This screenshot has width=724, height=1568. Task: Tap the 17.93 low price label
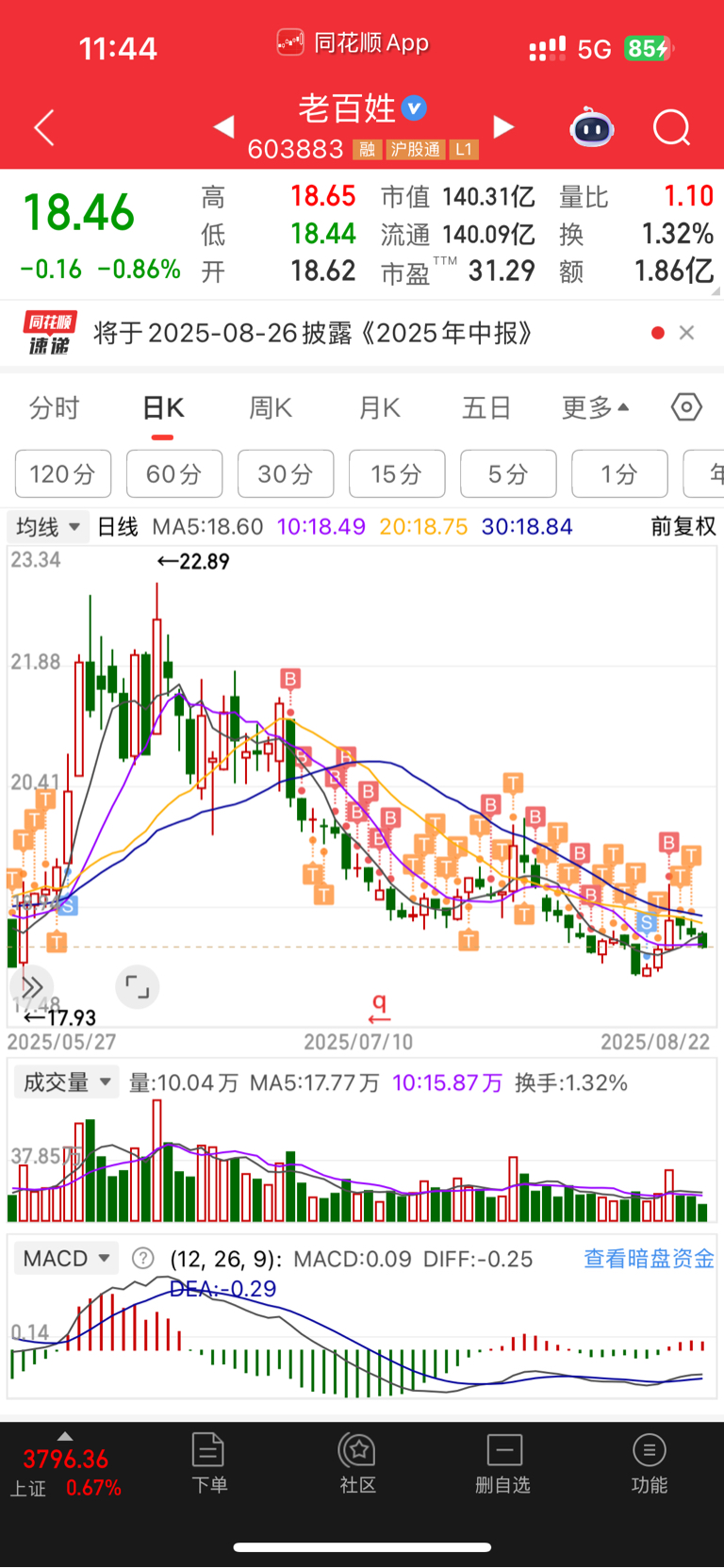pyautogui.click(x=59, y=1017)
